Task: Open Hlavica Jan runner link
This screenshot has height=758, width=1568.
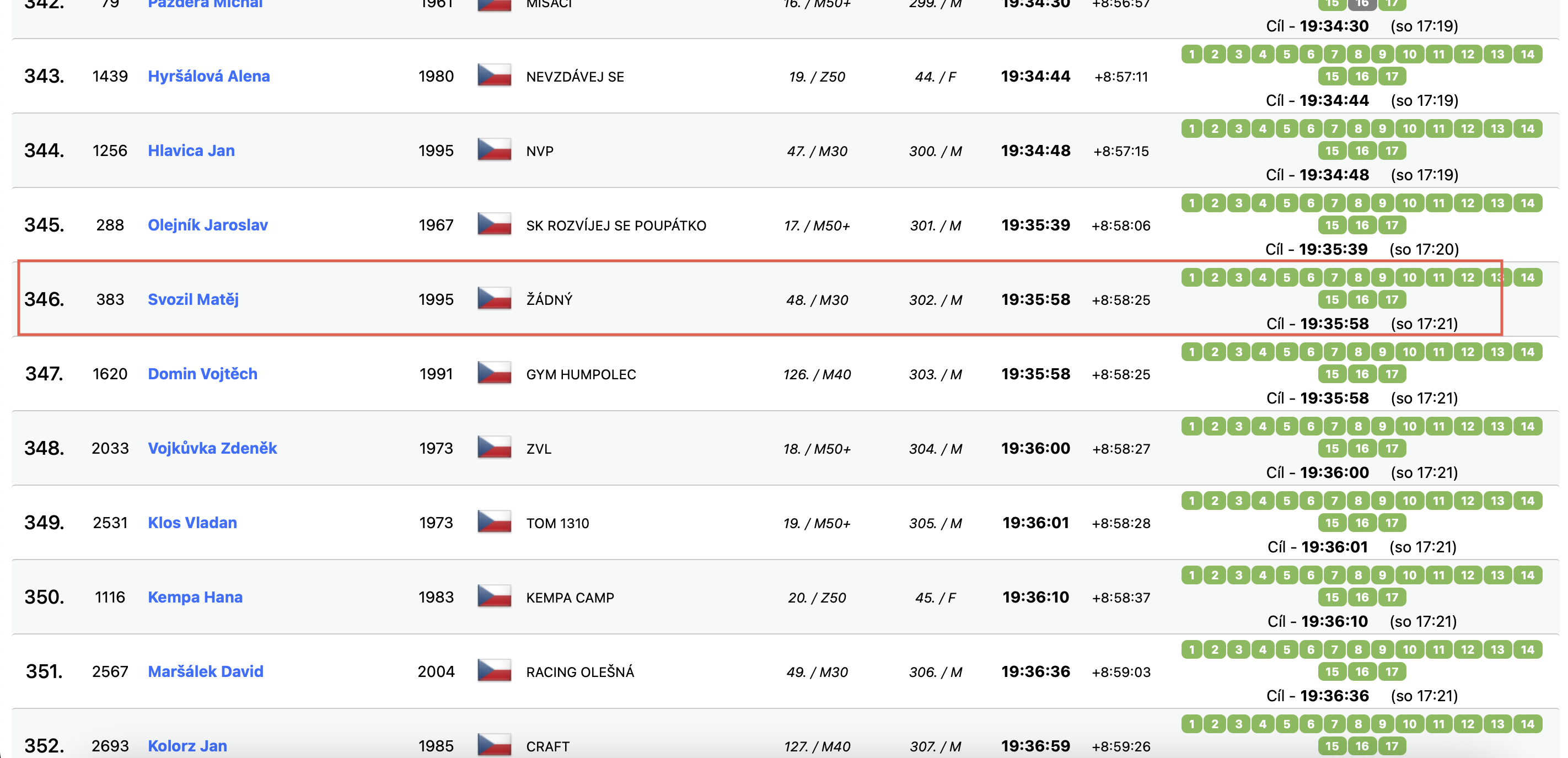Action: (x=191, y=150)
